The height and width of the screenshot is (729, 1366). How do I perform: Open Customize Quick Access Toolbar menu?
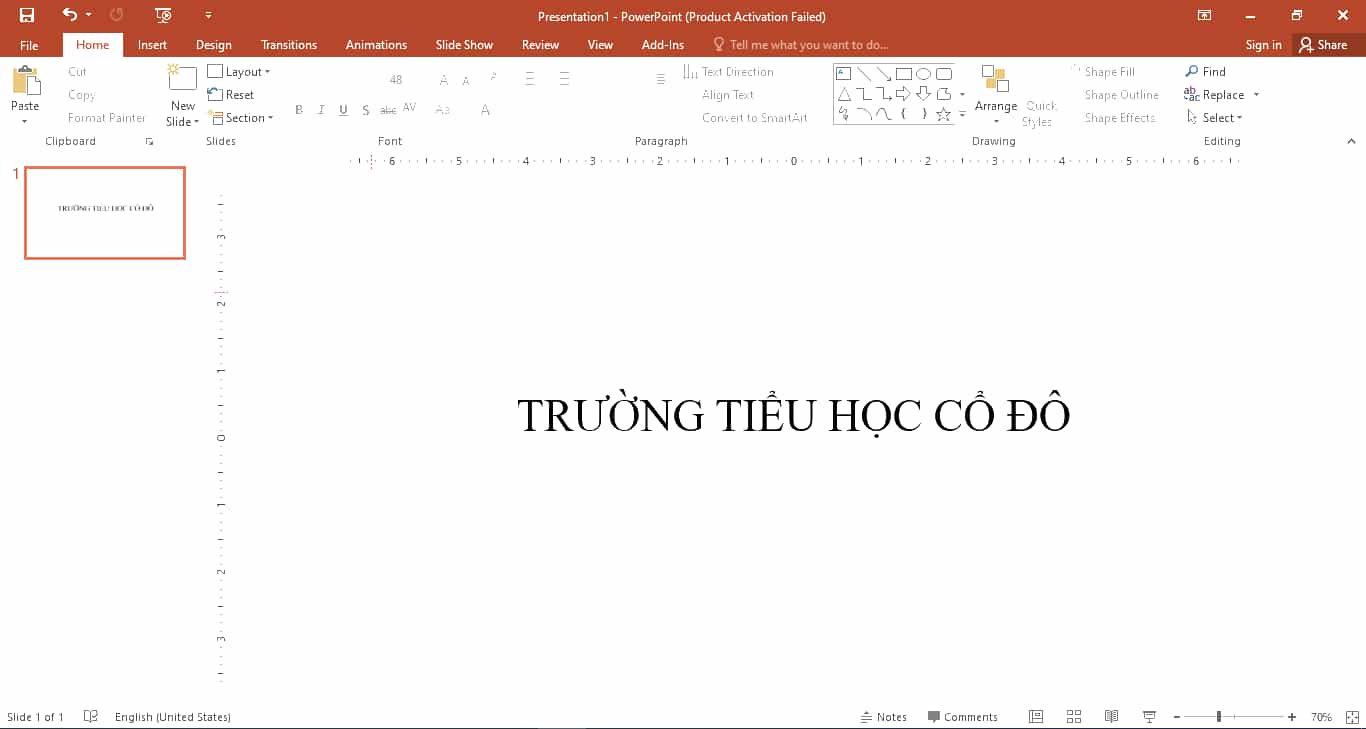coord(208,15)
